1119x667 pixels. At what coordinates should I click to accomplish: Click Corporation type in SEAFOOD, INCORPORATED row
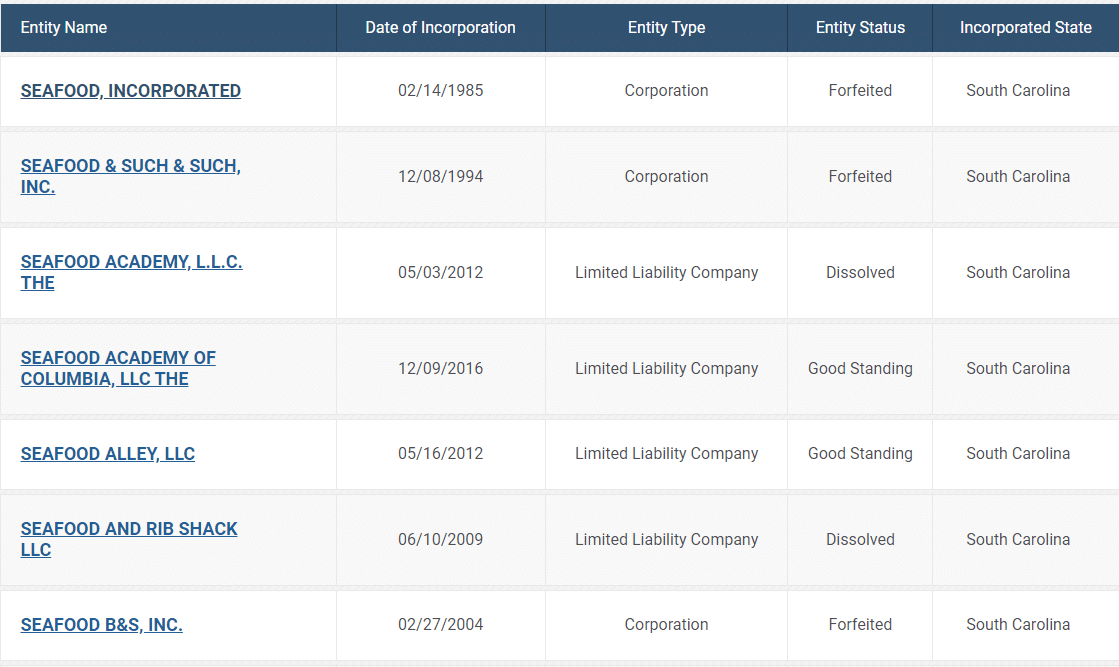666,91
